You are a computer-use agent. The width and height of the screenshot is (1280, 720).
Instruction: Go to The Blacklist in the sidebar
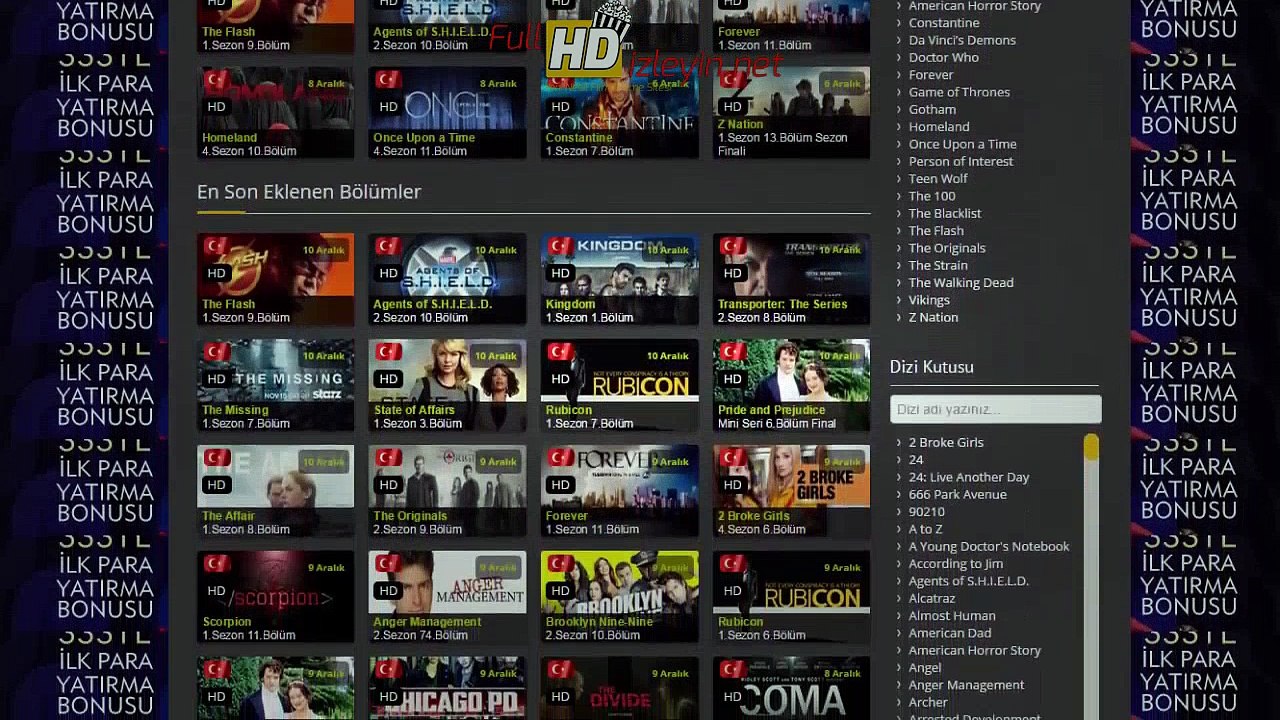(x=945, y=213)
